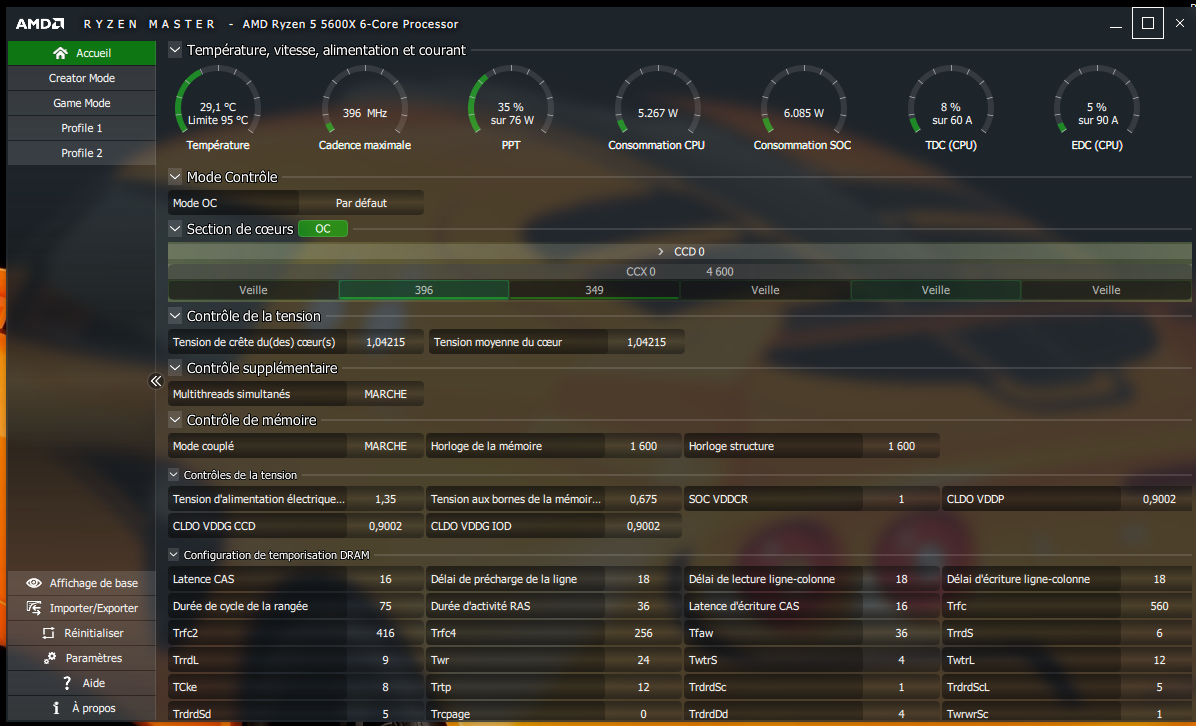
Task: Switch to Game Mode
Action: [82, 103]
